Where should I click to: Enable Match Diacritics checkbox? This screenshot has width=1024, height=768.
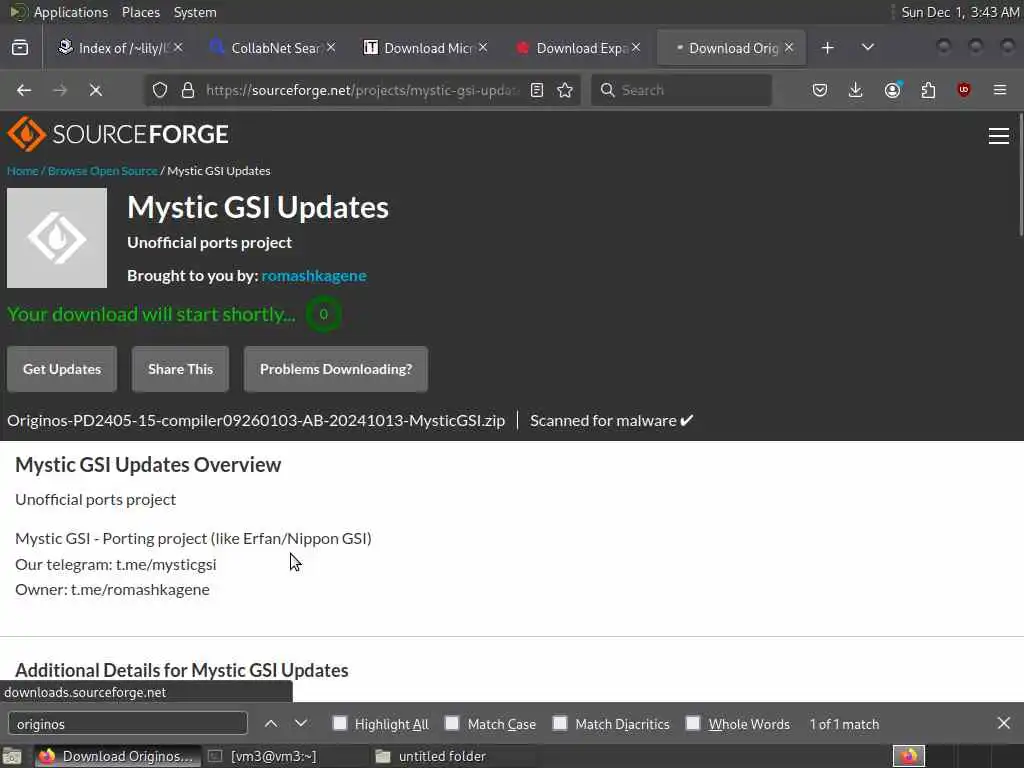560,723
